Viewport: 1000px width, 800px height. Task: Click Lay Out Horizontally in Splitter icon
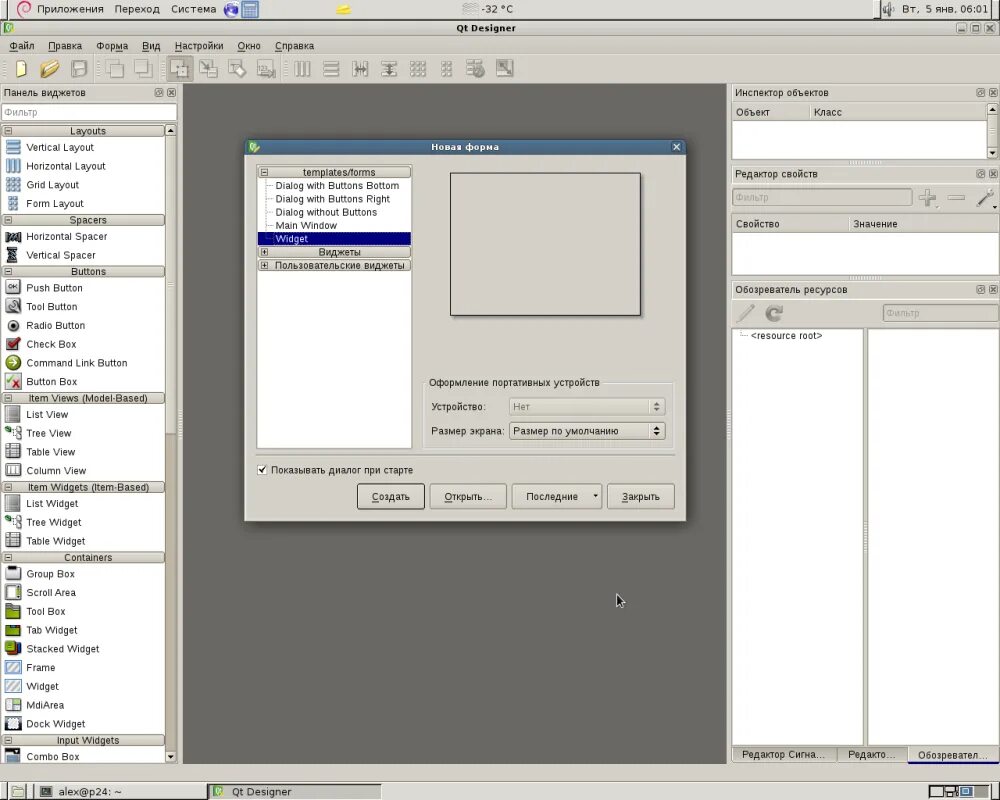[x=360, y=68]
